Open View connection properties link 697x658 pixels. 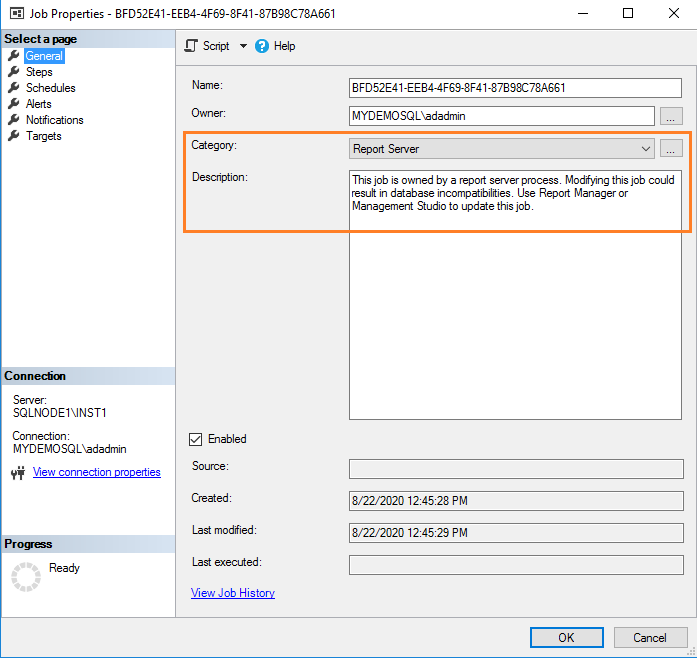pyautogui.click(x=96, y=472)
